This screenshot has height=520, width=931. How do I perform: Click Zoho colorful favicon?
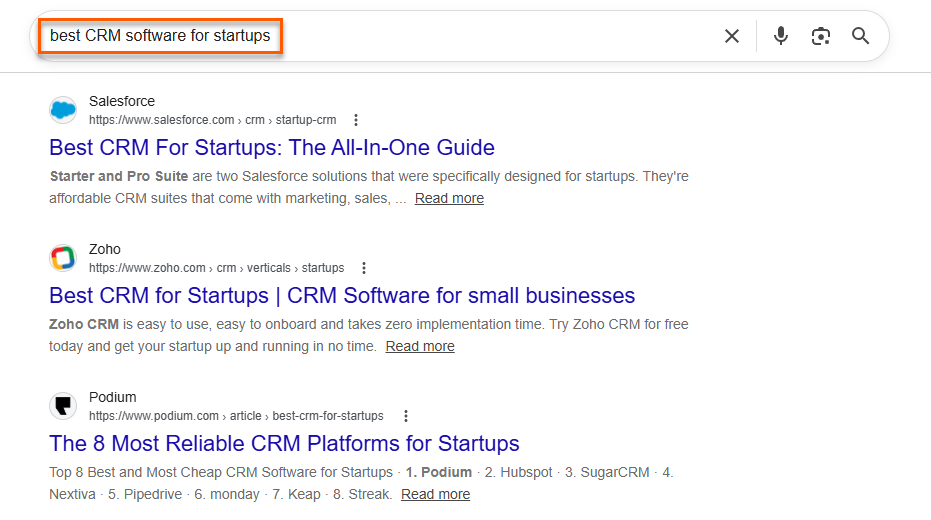click(63, 258)
